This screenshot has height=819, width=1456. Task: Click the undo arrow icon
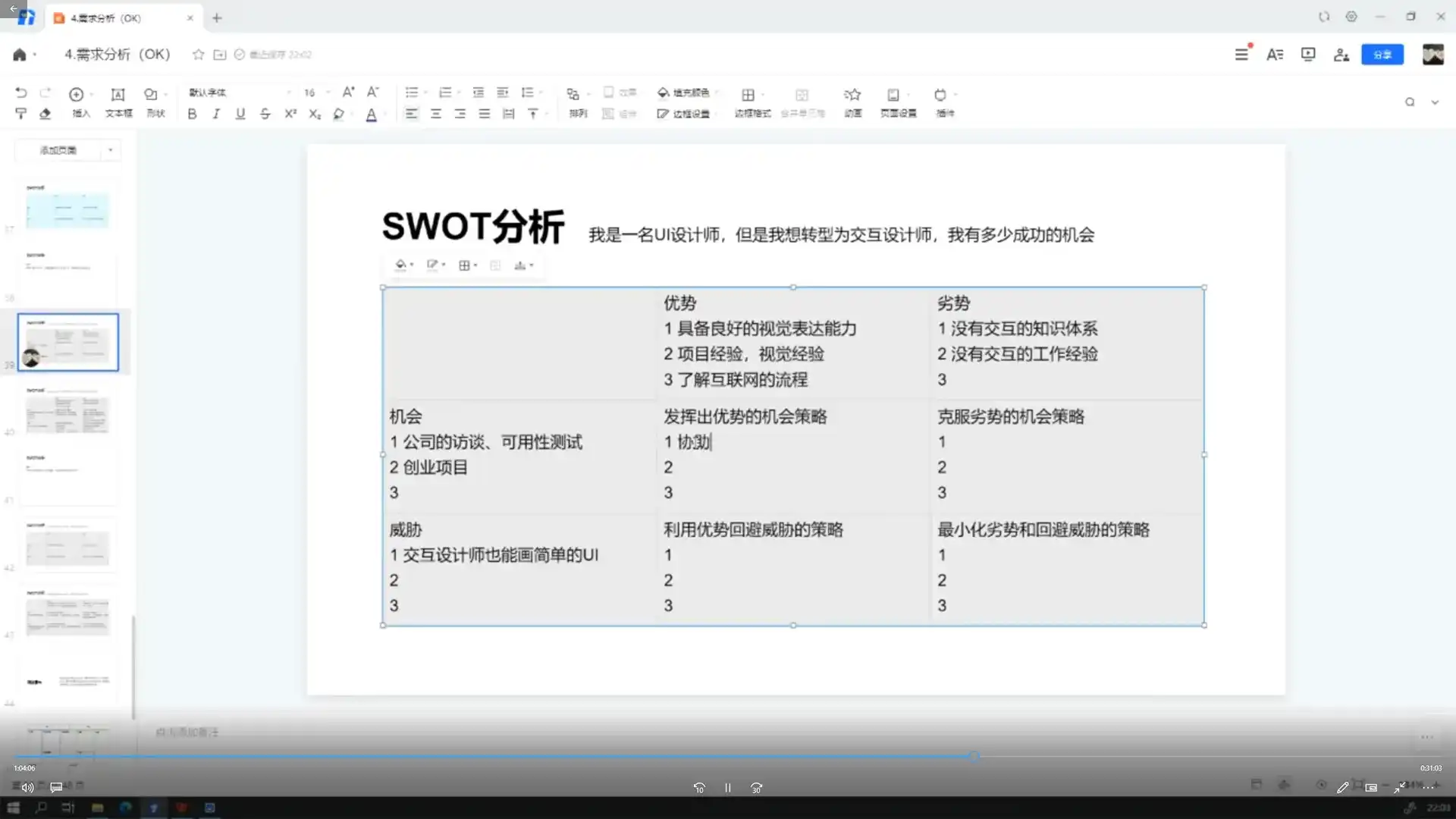click(x=21, y=92)
